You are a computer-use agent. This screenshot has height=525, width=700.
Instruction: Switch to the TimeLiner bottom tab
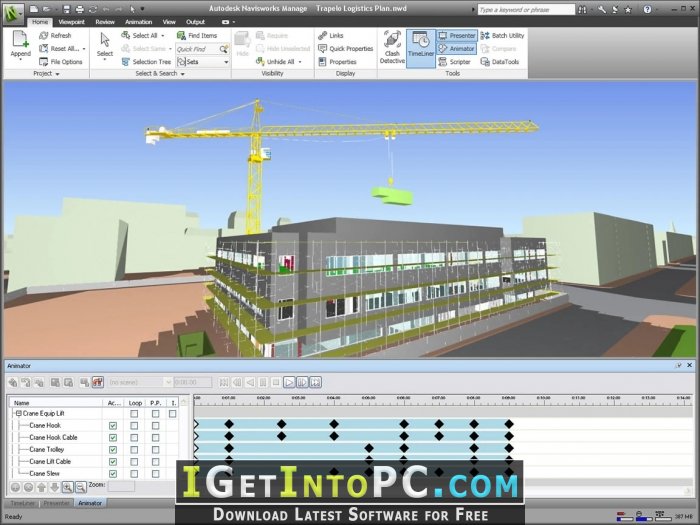[x=22, y=503]
